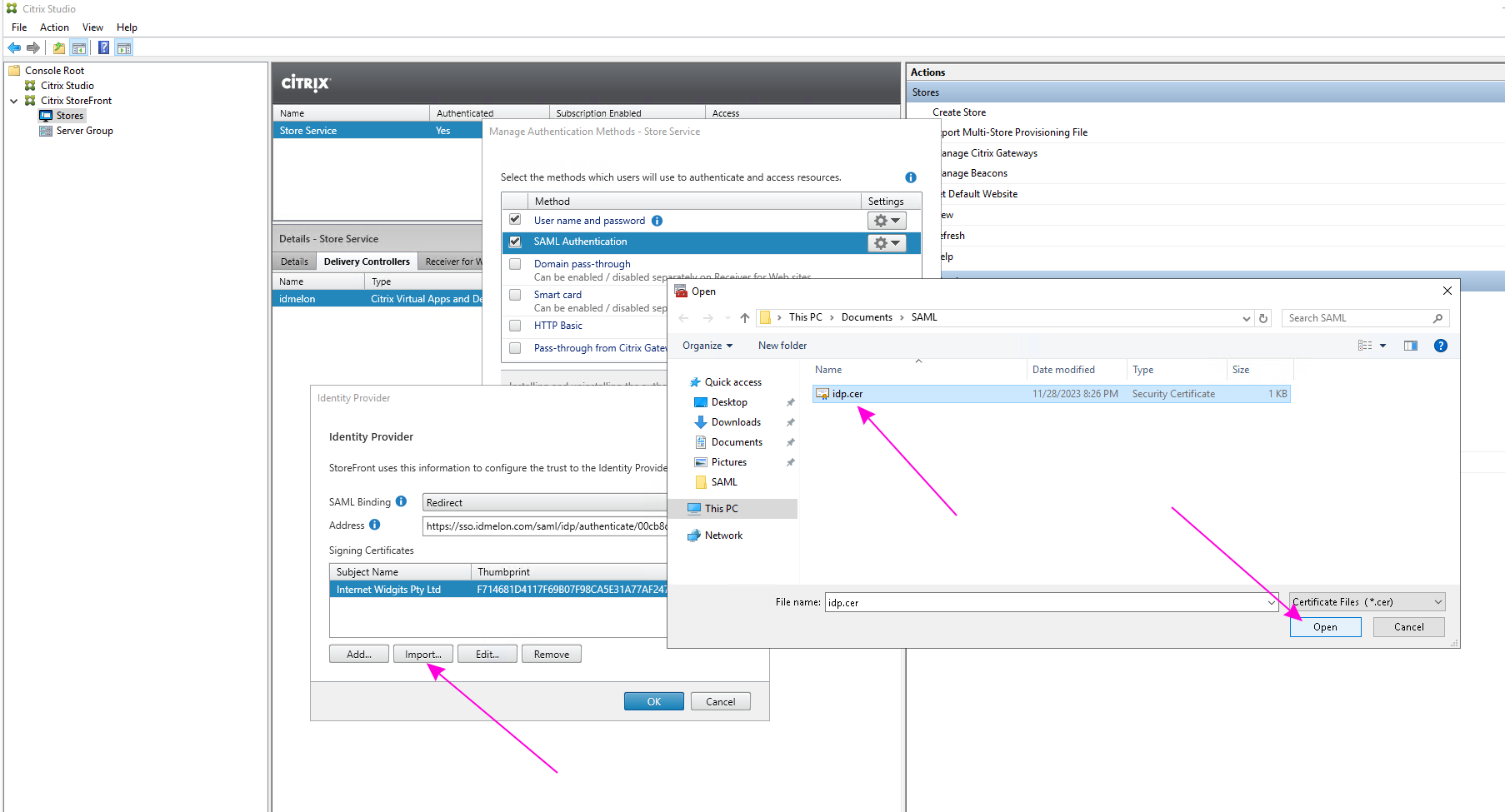Viewport: 1505px width, 812px height.
Task: Open the Help menu
Action: [x=127, y=27]
